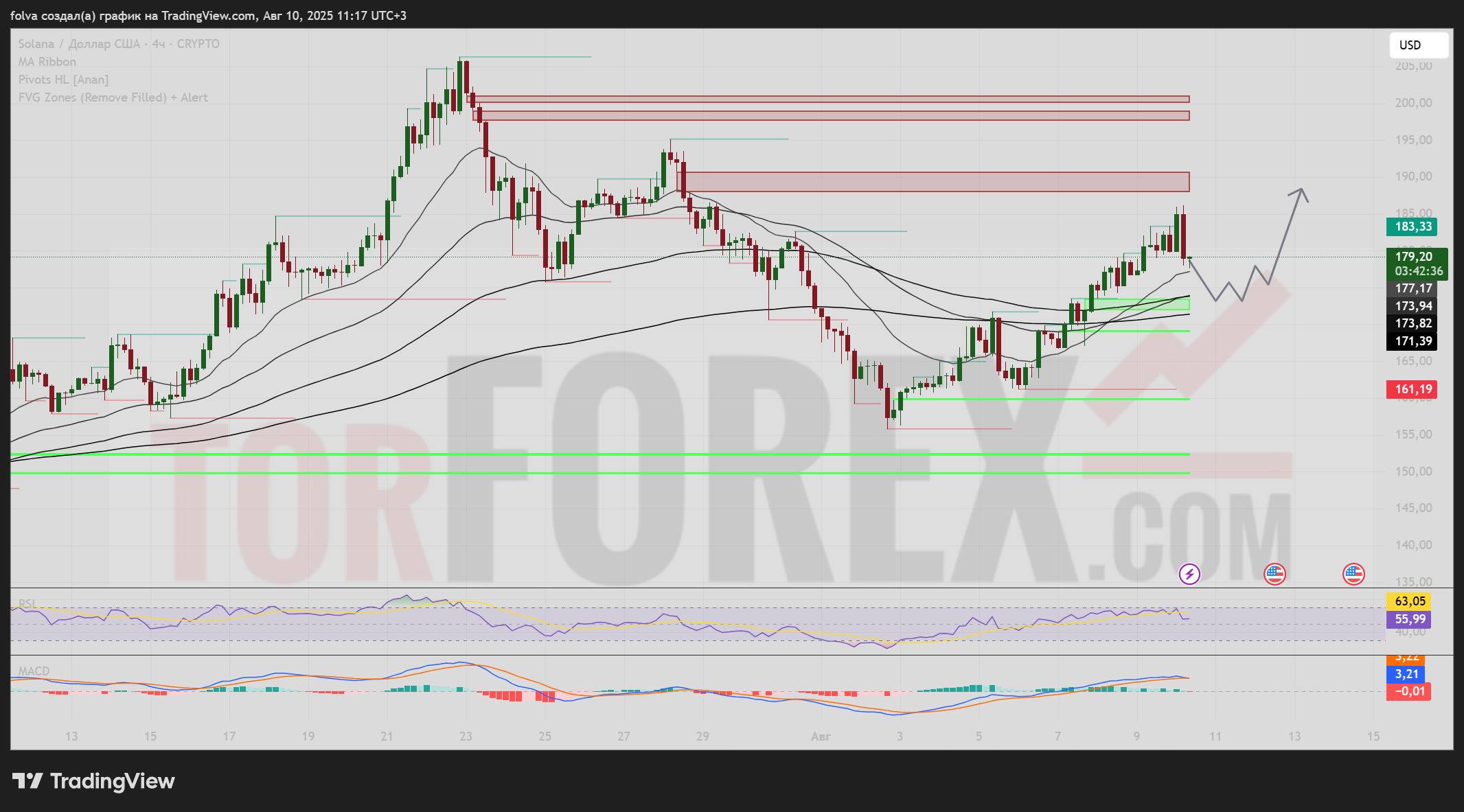Click the blue 3,21 MACD value swatch
This screenshot has height=812, width=1464.
(x=1406, y=674)
